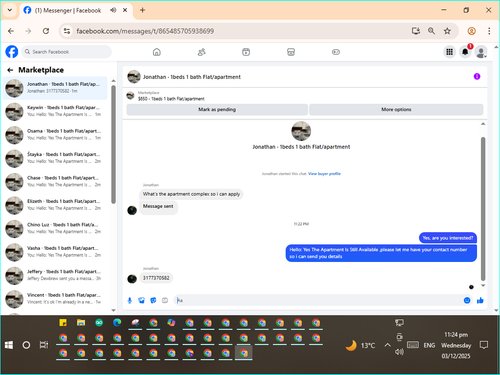Viewport: 500px width, 375px height.
Task: Choose a sticker icon in composer
Action: 153,301
